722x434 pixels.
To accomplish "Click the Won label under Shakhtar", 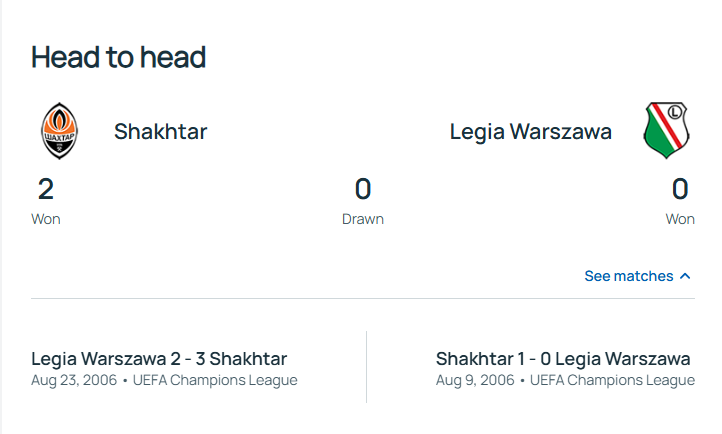I will [46, 219].
